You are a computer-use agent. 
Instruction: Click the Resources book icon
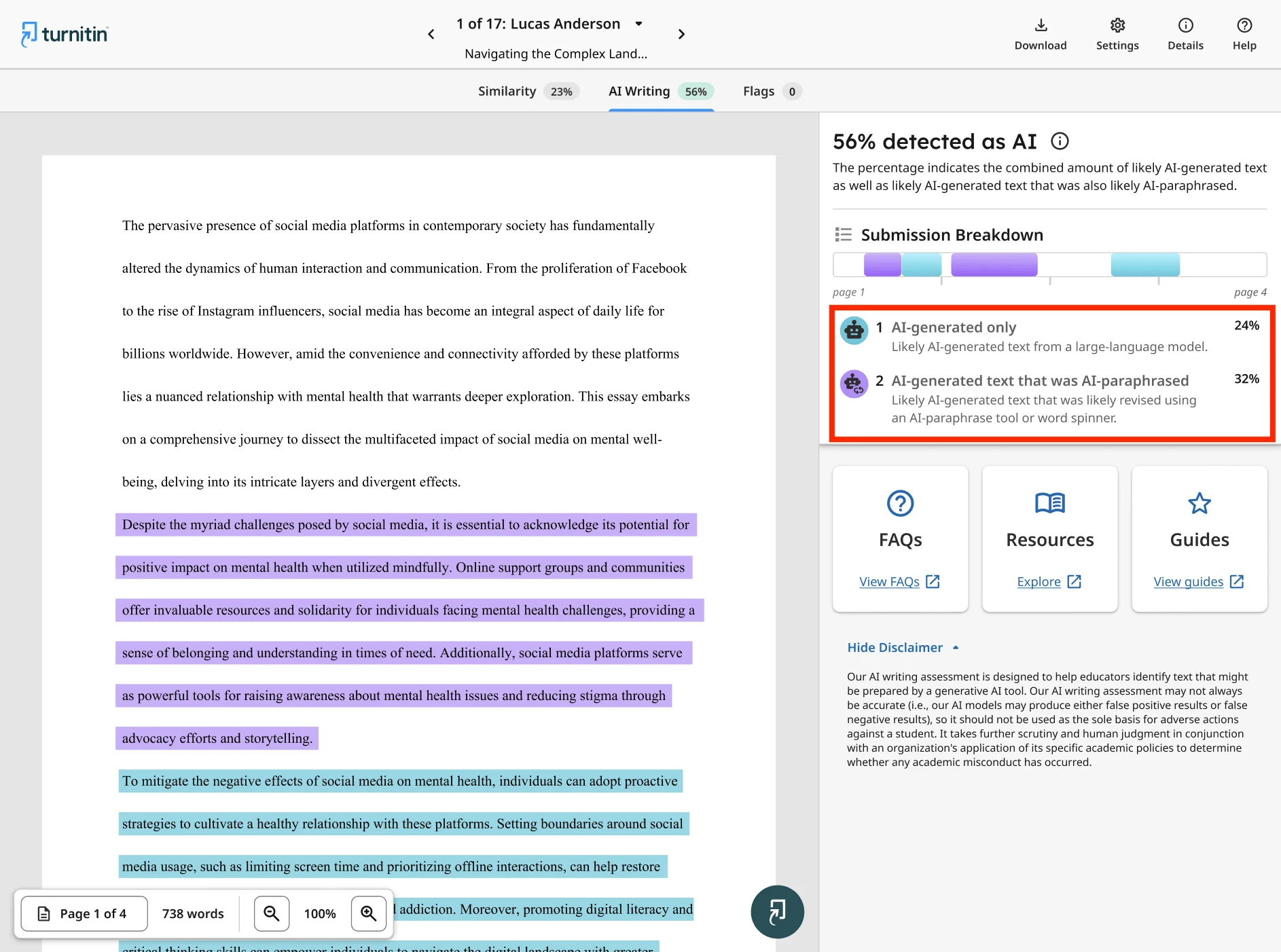click(1050, 503)
